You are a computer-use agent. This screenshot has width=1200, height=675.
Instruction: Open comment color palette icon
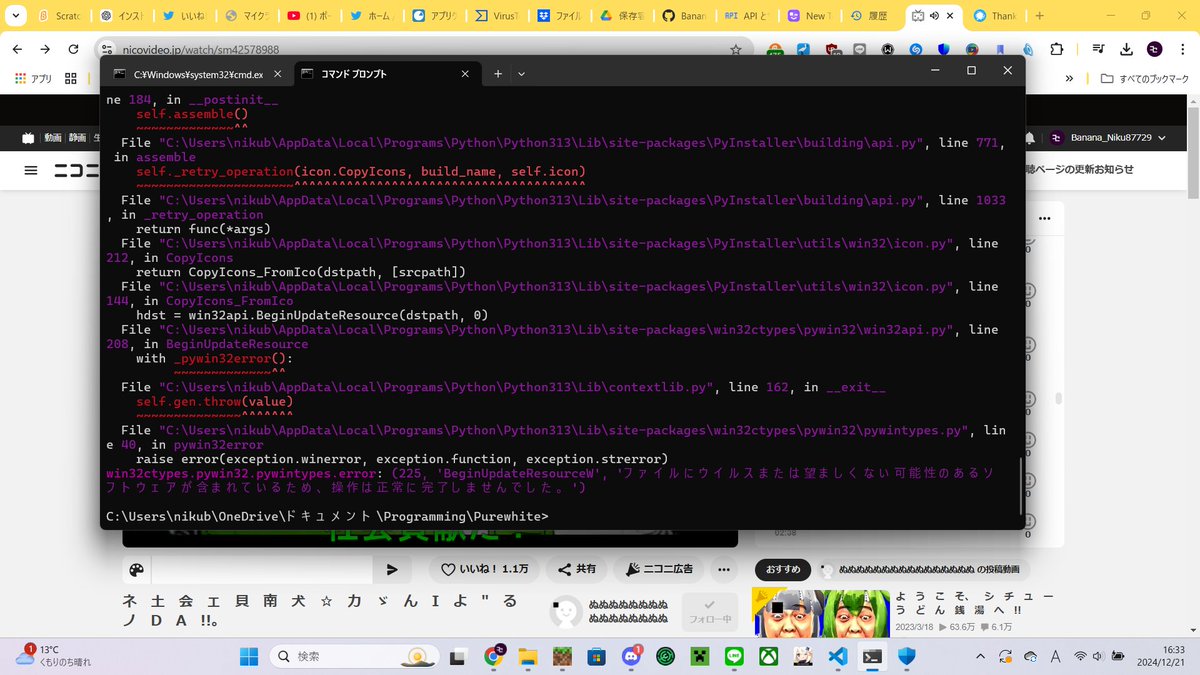point(137,569)
